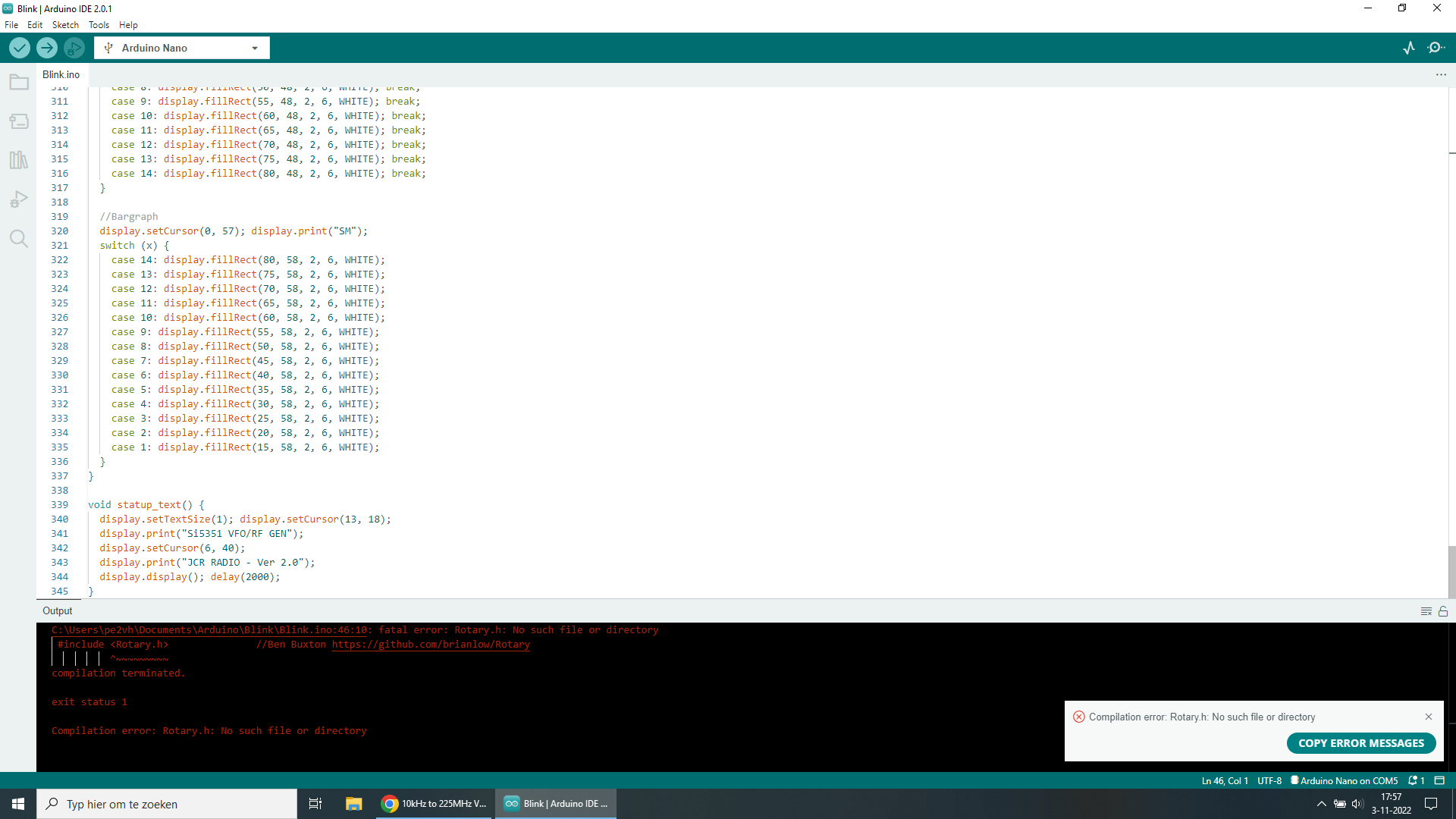Viewport: 1456px width, 819px height.
Task: Click the Blink.ino:46:10 error path link
Action: 210,630
